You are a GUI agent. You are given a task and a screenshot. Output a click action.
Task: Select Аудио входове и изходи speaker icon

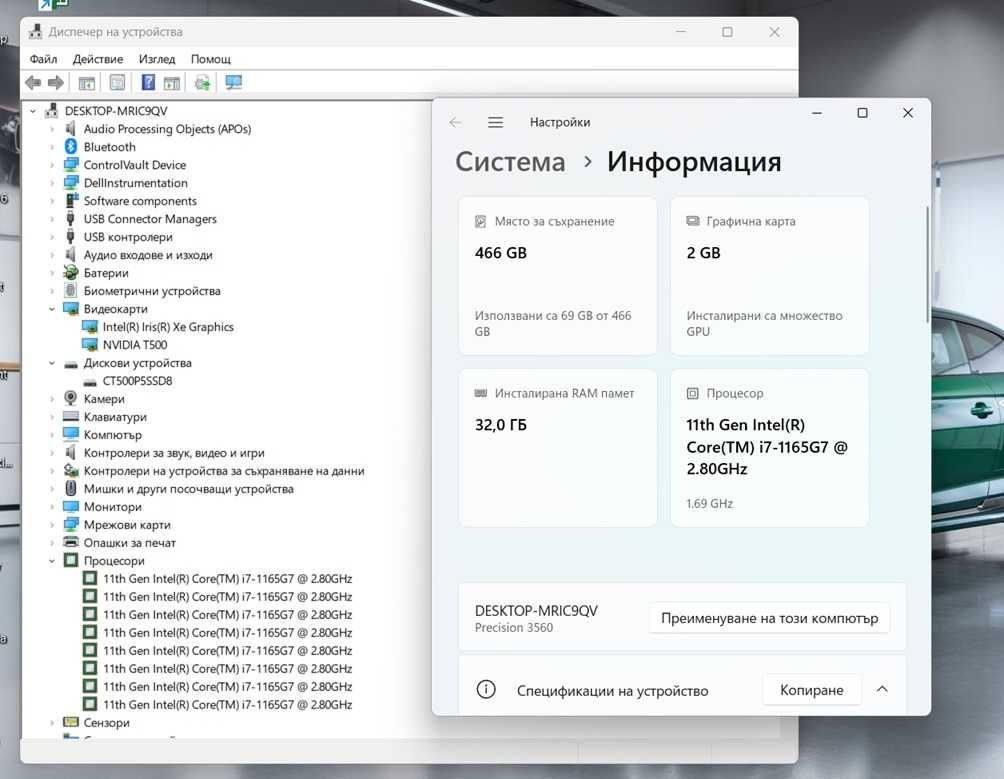pyautogui.click(x=71, y=255)
